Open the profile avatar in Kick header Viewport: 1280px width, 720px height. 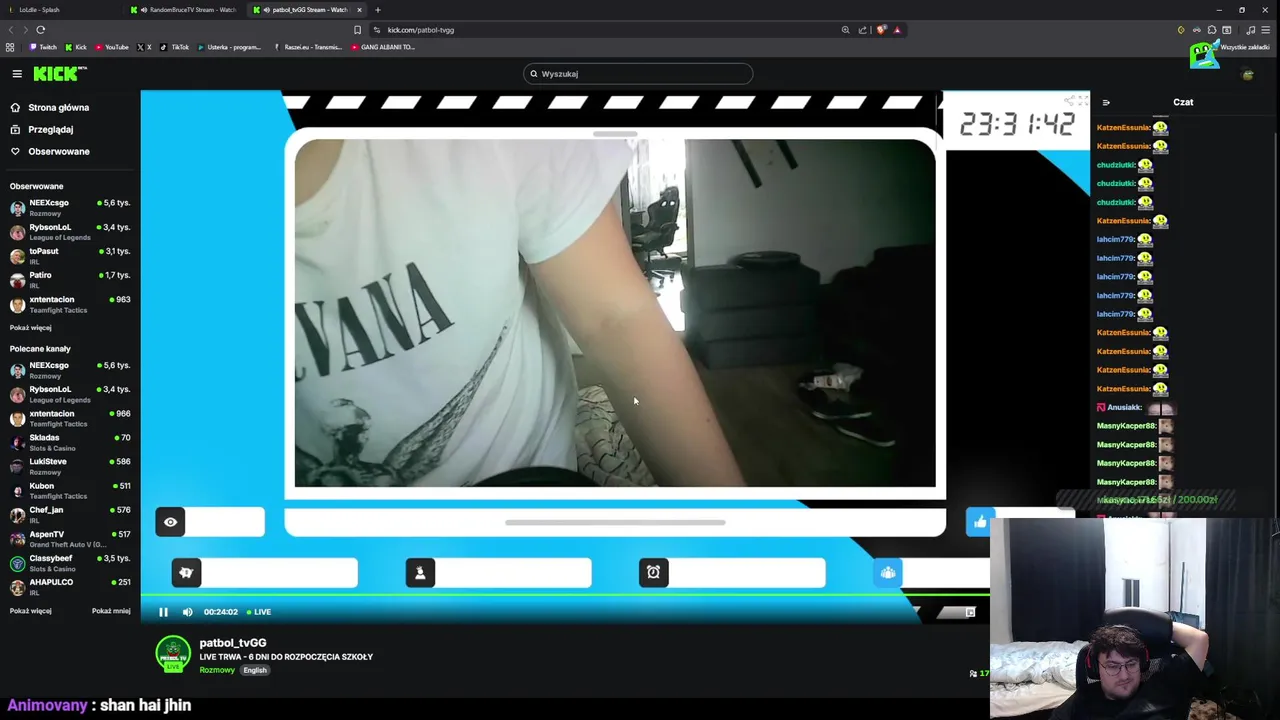1247,74
